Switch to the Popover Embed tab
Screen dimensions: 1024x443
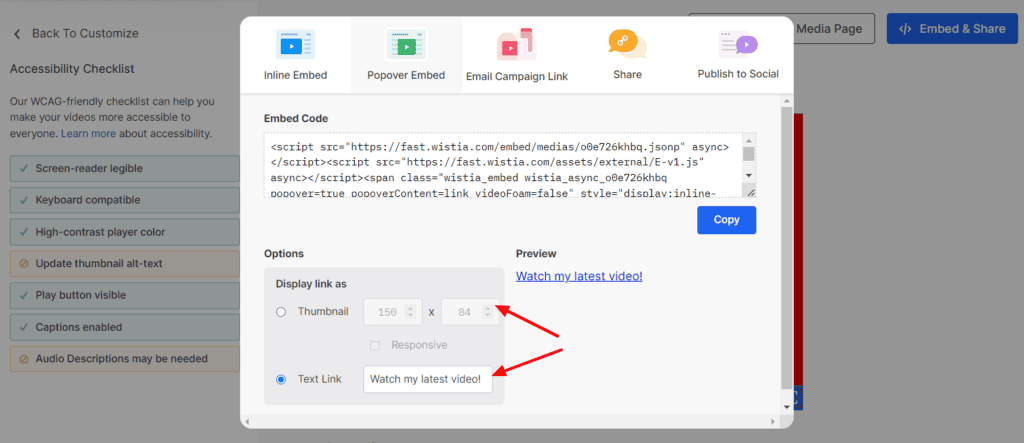coord(406,55)
